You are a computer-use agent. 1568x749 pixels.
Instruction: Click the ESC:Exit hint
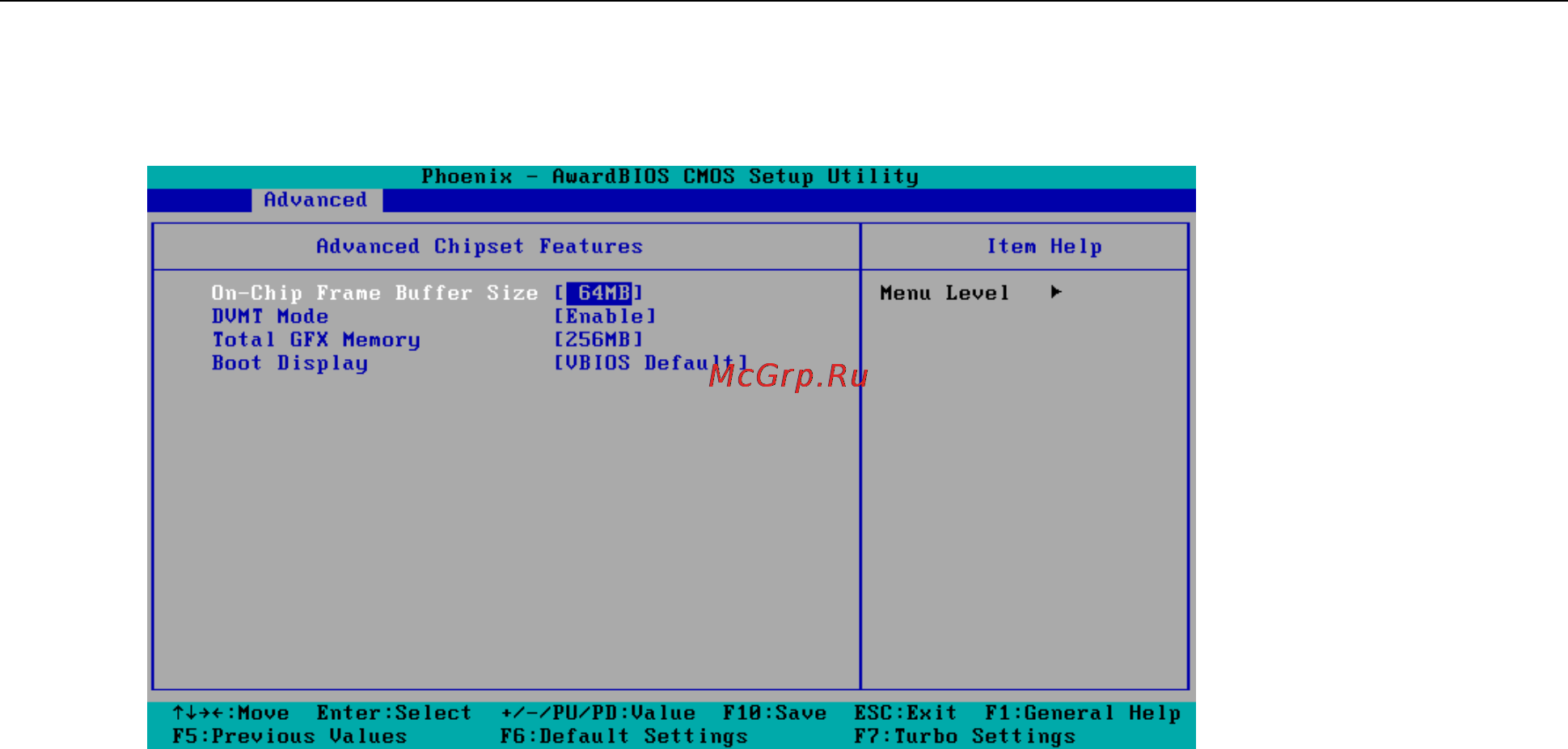(906, 713)
